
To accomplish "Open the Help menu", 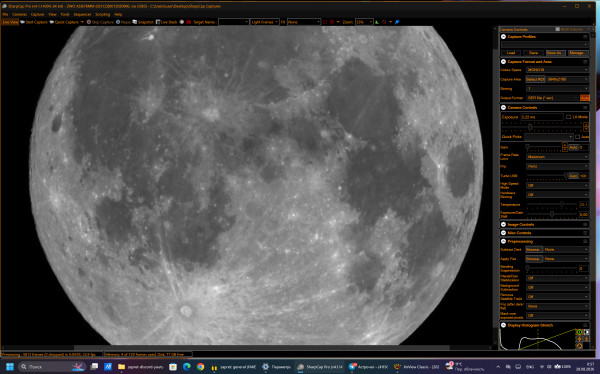I will point(118,15).
